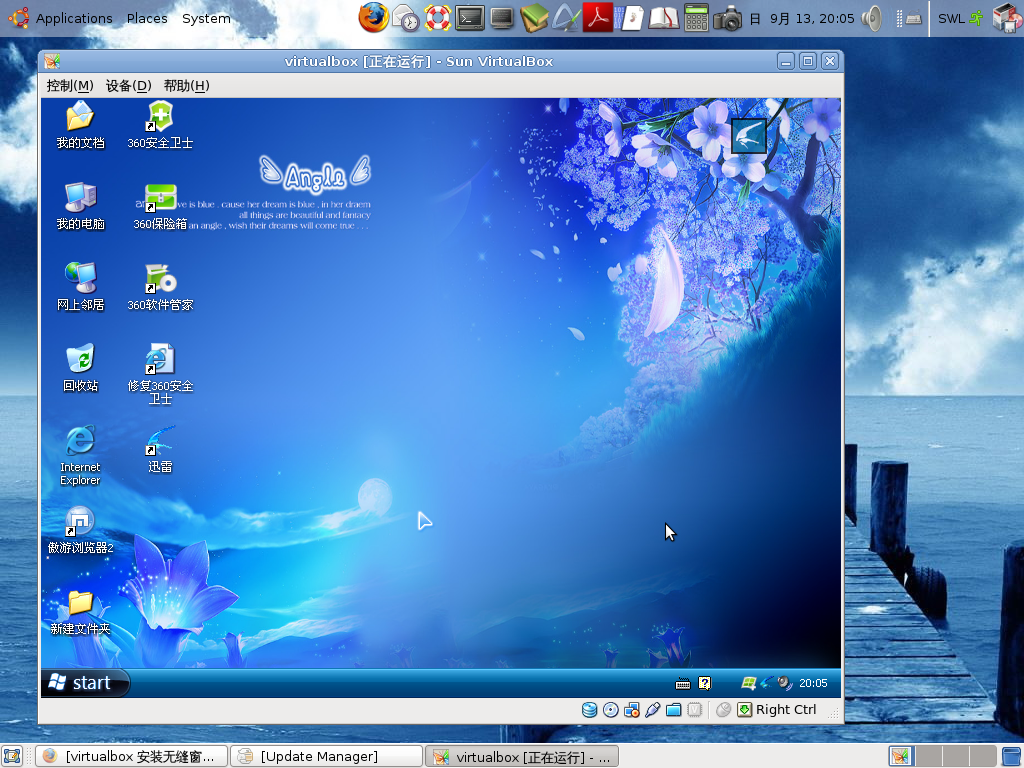Click the guest taskbar clock showing 20:05
Viewport: 1024px width, 768px height.
coord(813,683)
